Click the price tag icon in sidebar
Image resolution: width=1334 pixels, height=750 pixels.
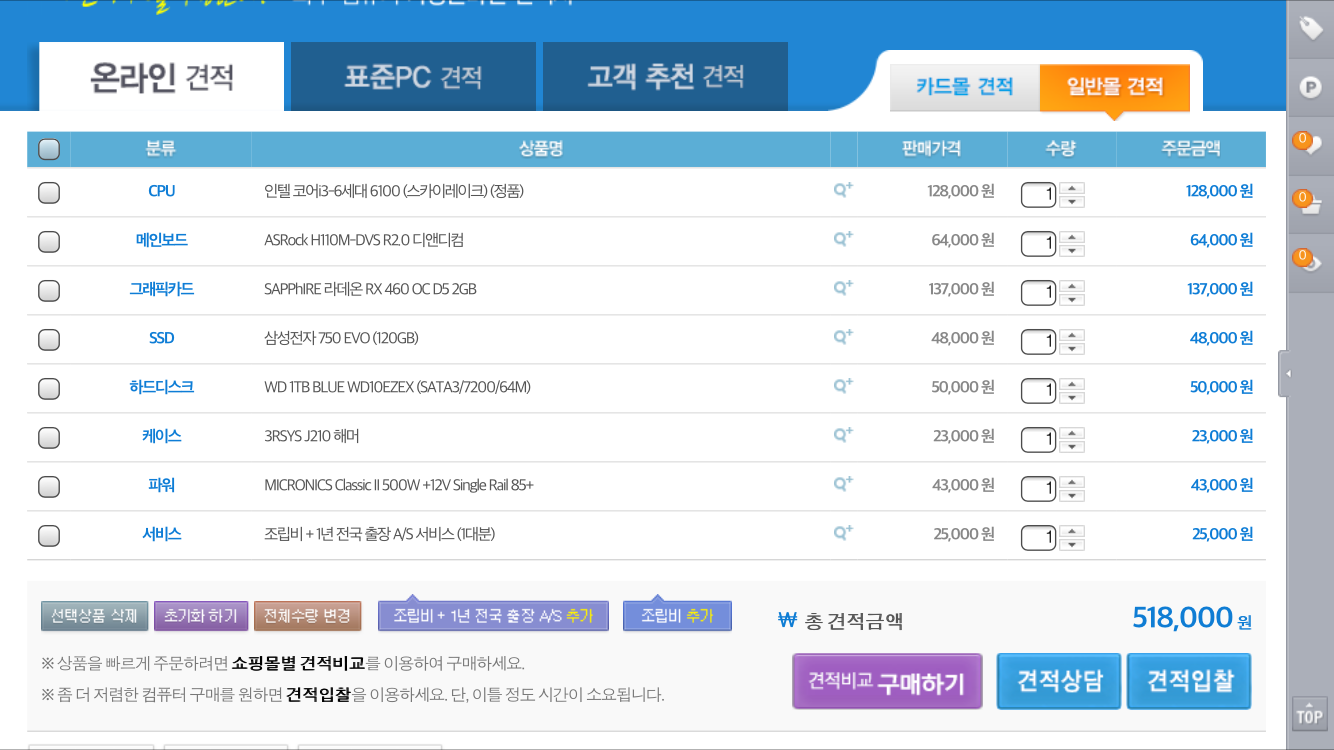pyautogui.click(x=1310, y=29)
